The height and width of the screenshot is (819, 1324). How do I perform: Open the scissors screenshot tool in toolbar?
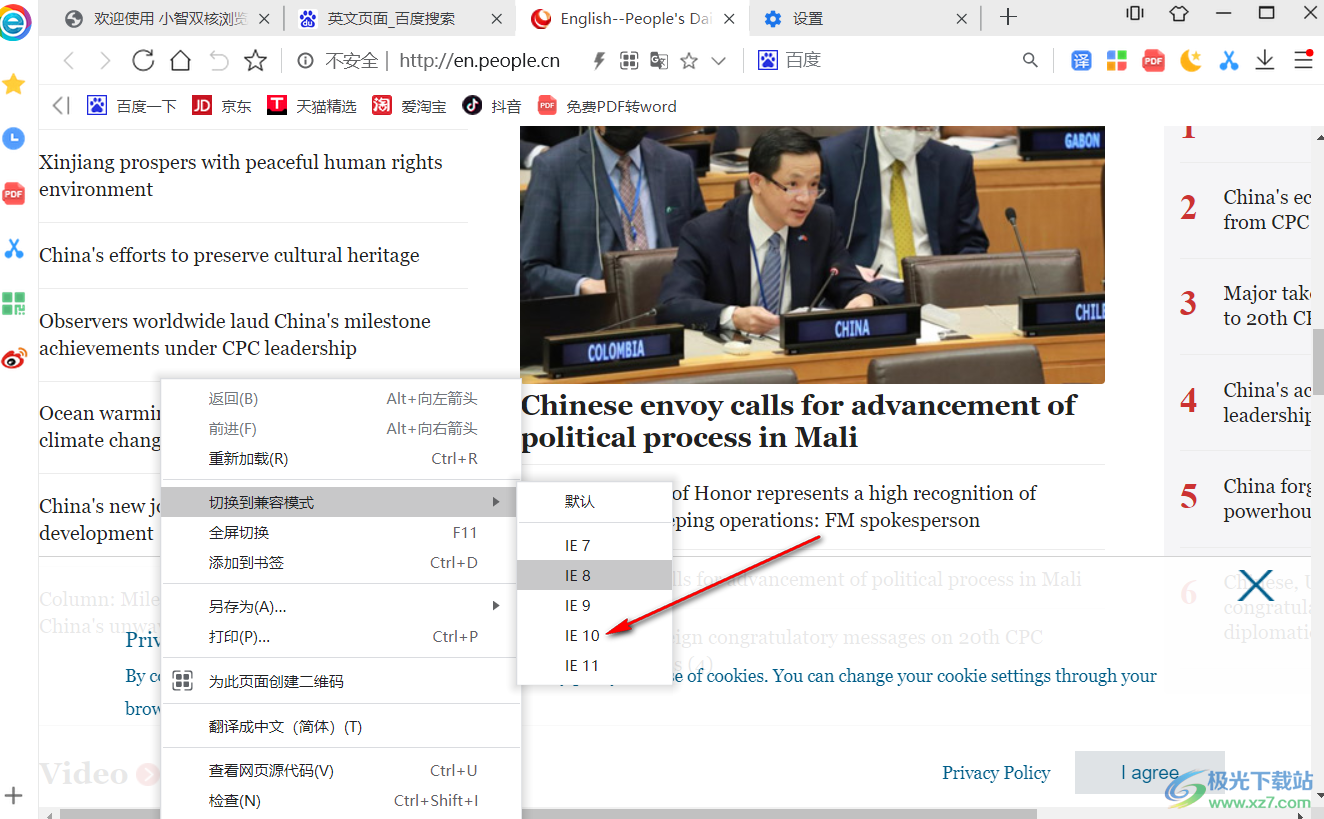click(x=1228, y=61)
